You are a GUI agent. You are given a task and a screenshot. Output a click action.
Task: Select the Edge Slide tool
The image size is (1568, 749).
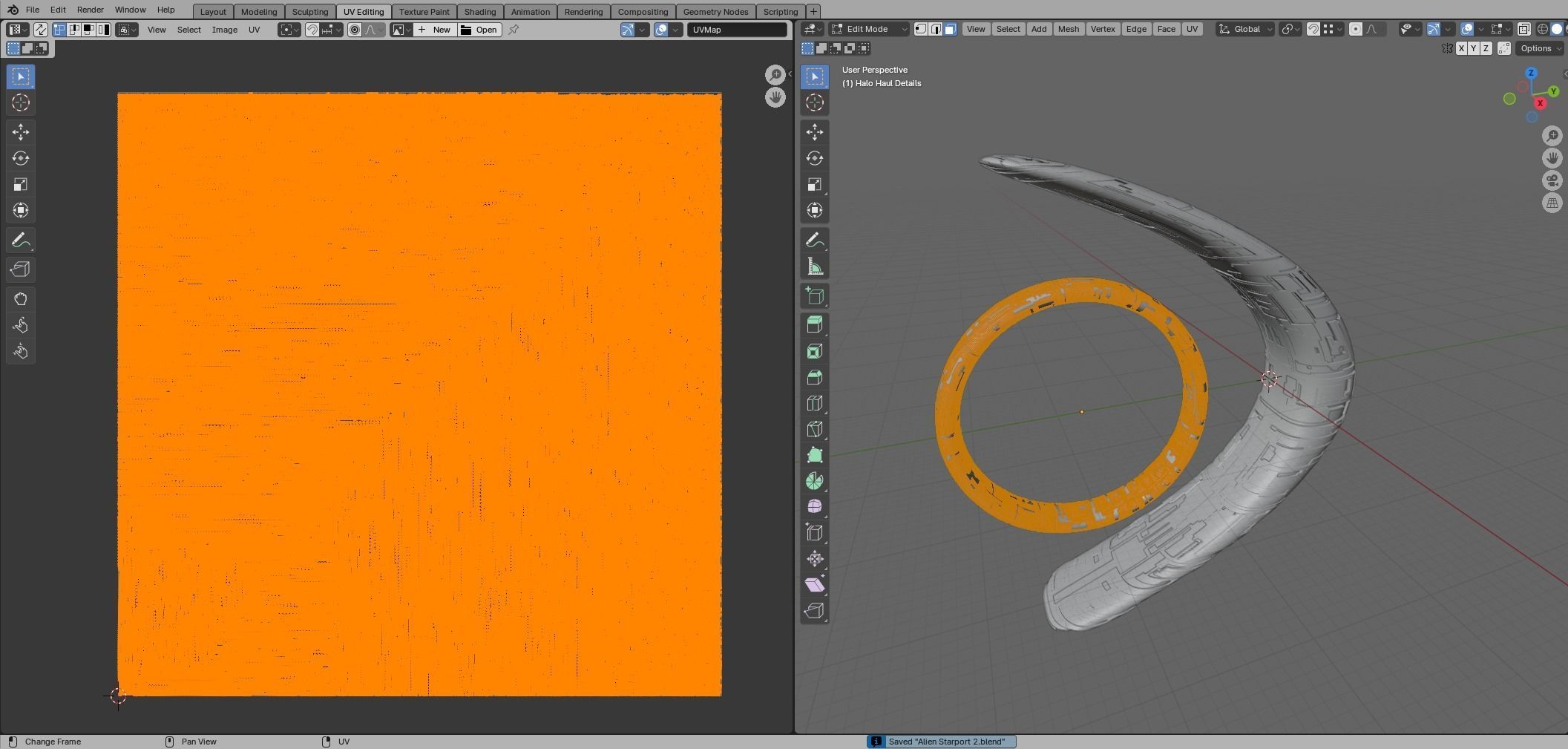[x=815, y=532]
